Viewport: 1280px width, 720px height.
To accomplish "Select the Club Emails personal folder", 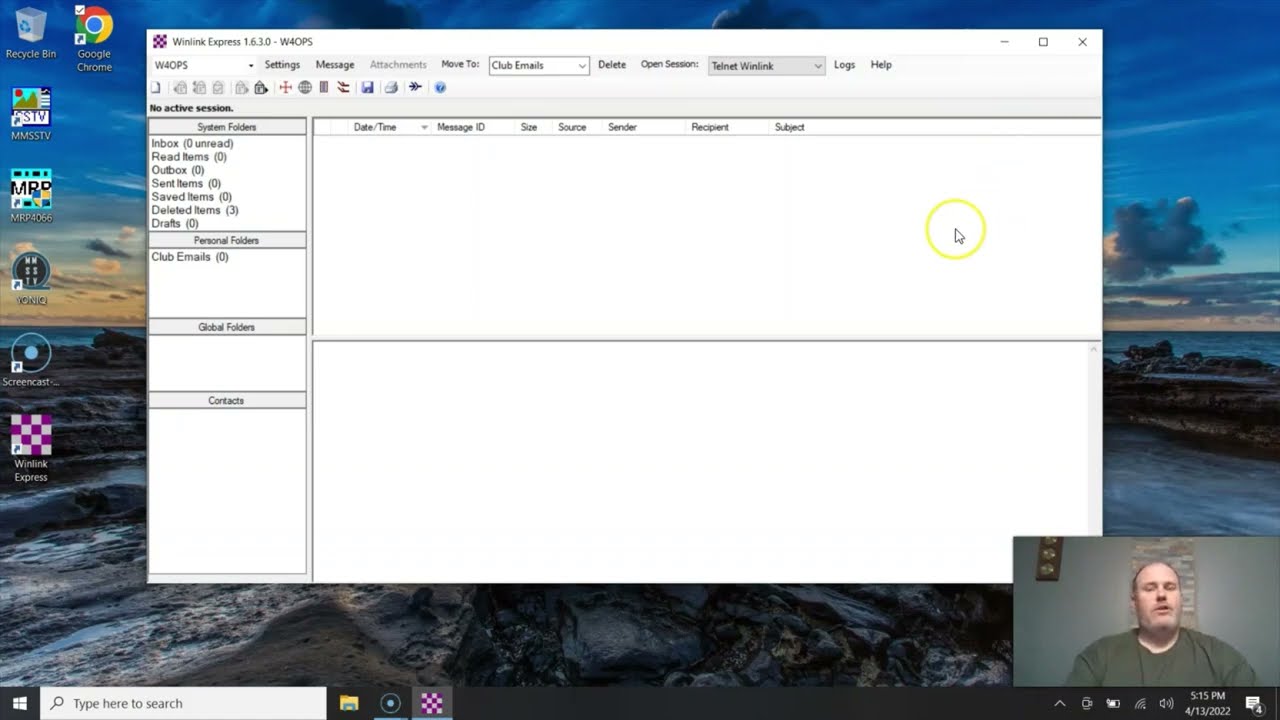I will point(190,257).
